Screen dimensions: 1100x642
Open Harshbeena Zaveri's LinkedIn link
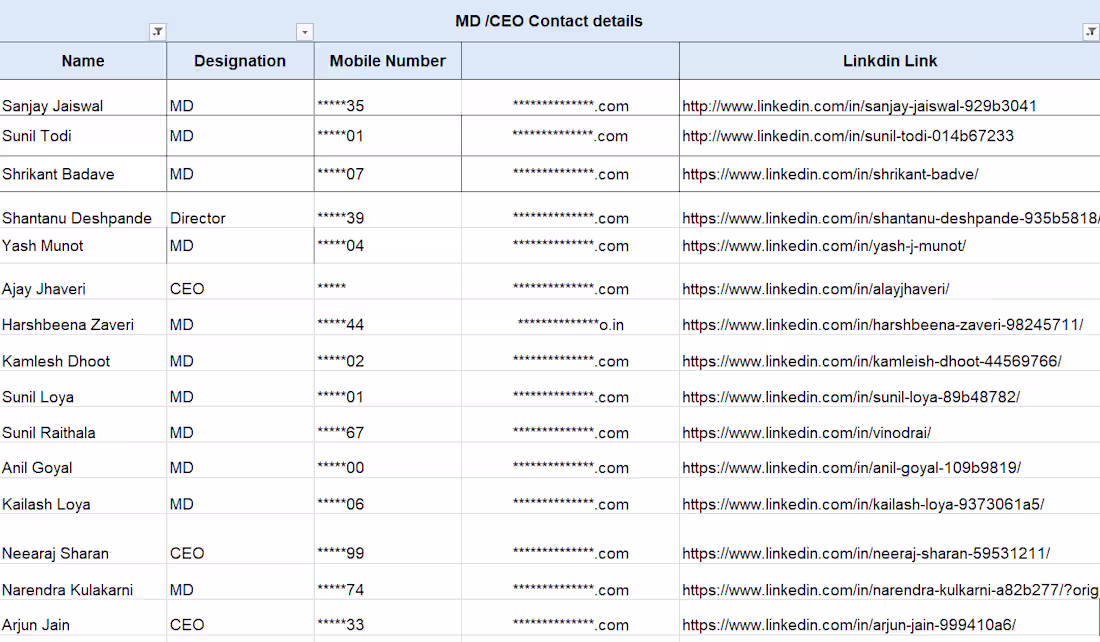click(x=883, y=325)
